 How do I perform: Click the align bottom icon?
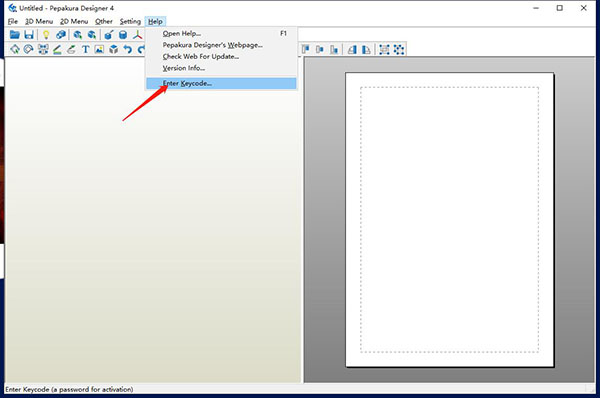[334, 49]
